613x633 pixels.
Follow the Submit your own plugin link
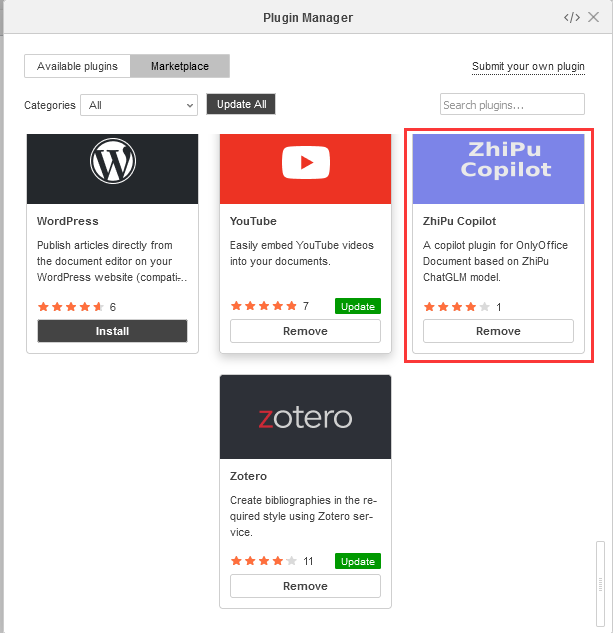pos(528,66)
